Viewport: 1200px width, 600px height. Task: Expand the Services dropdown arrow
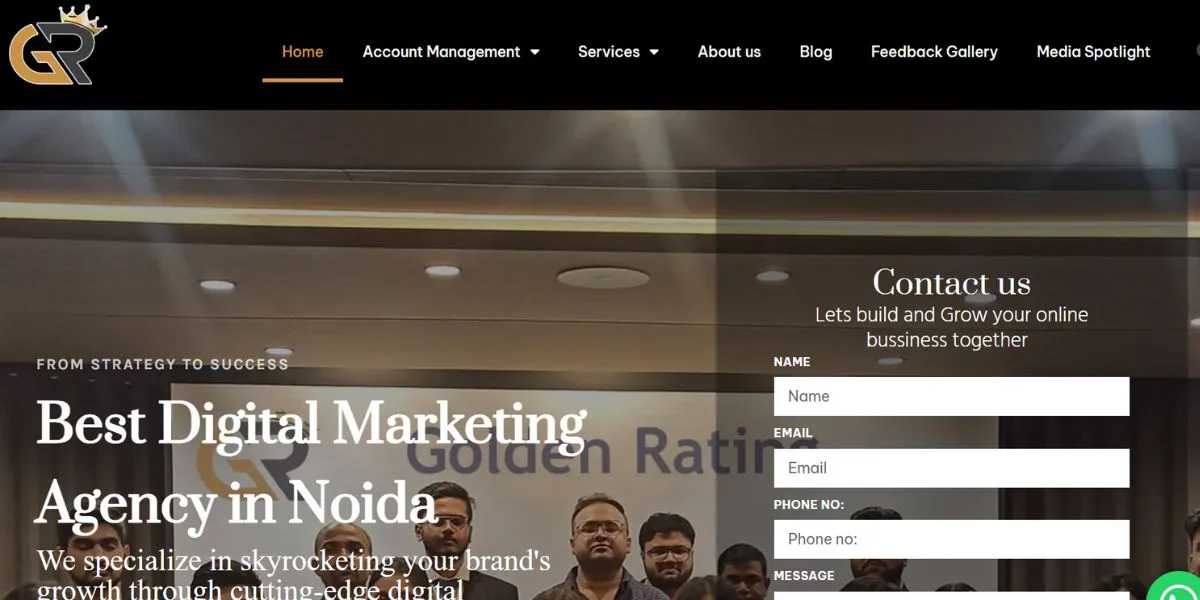coord(656,52)
